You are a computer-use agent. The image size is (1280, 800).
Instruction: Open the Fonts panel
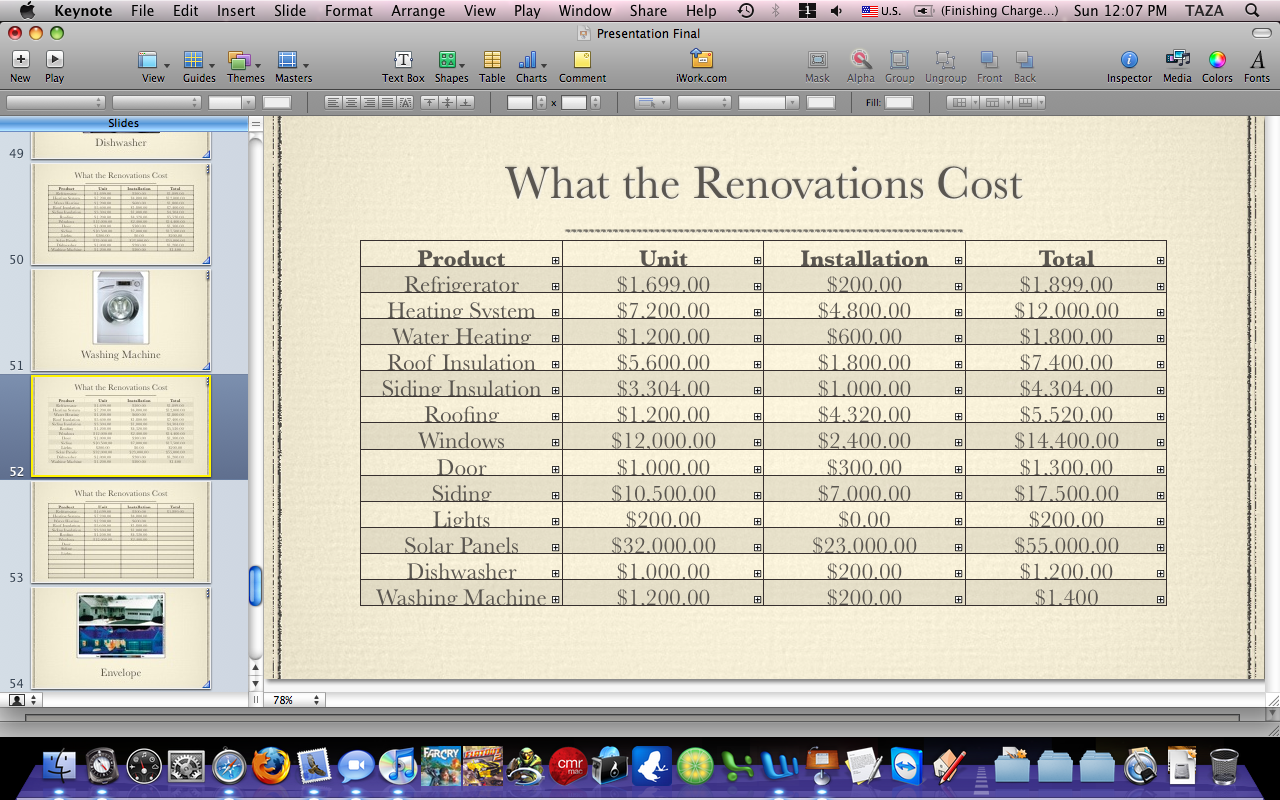point(1257,66)
